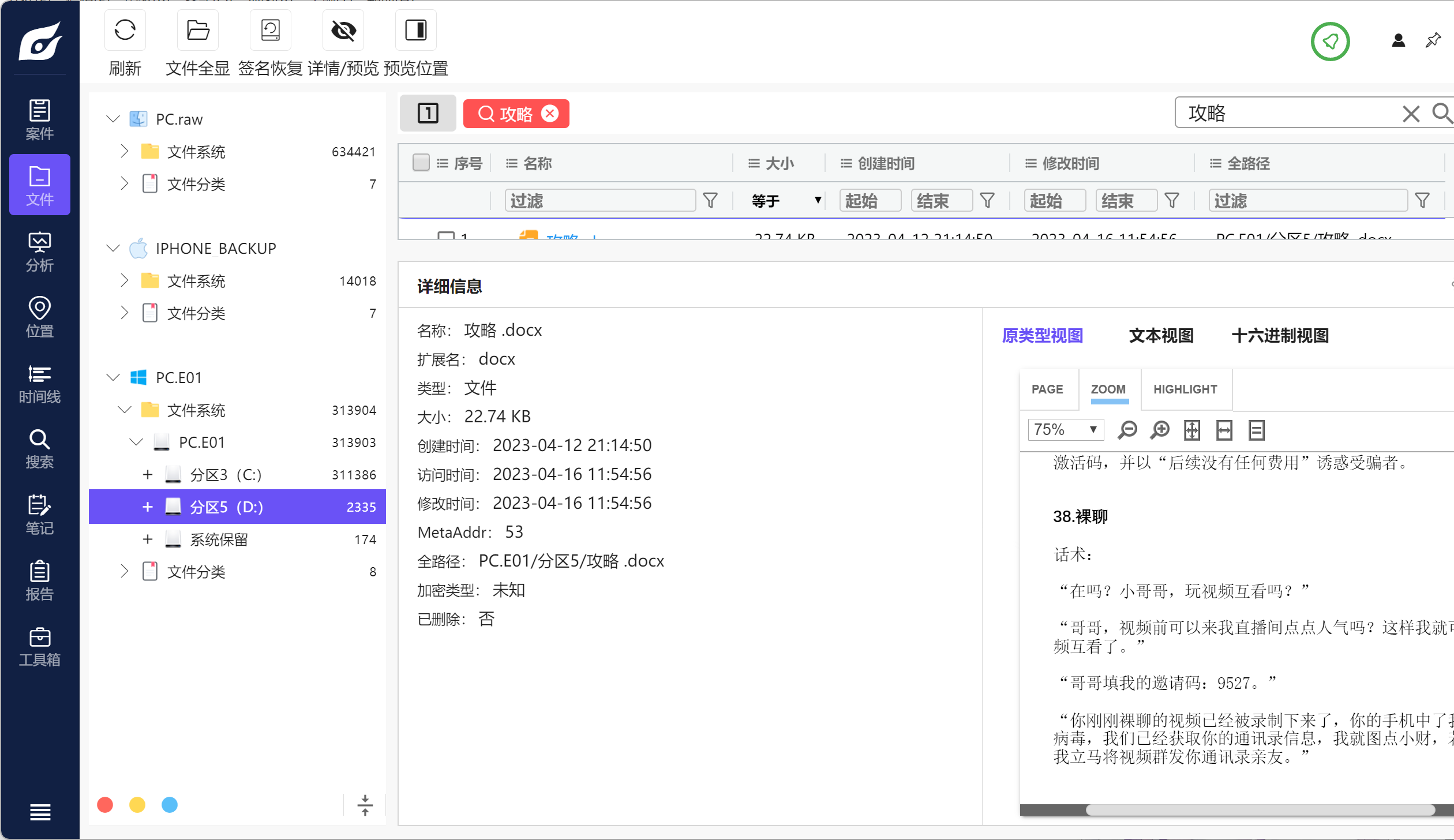This screenshot has width=1454, height=840.
Task: Click the 创建时间 filter funnel icon
Action: [x=987, y=200]
